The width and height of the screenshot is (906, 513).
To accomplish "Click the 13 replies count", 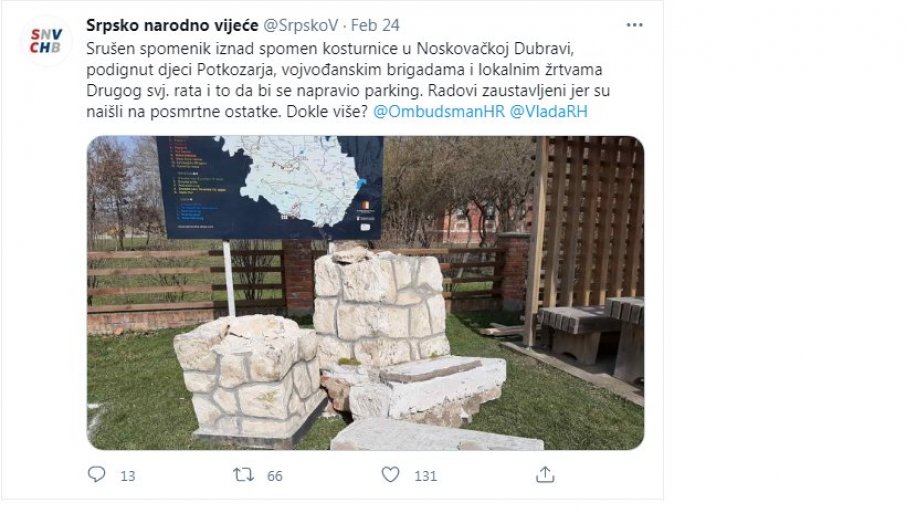I will [x=128, y=475].
